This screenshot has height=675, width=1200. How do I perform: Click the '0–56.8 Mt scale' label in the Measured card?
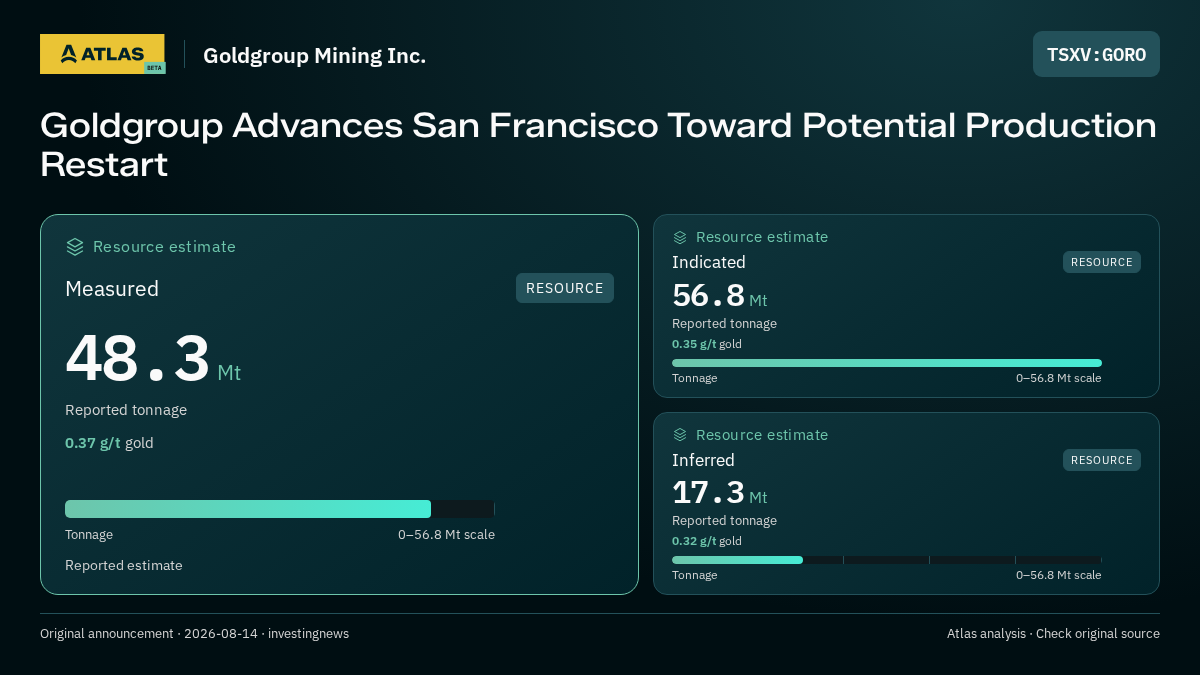446,535
